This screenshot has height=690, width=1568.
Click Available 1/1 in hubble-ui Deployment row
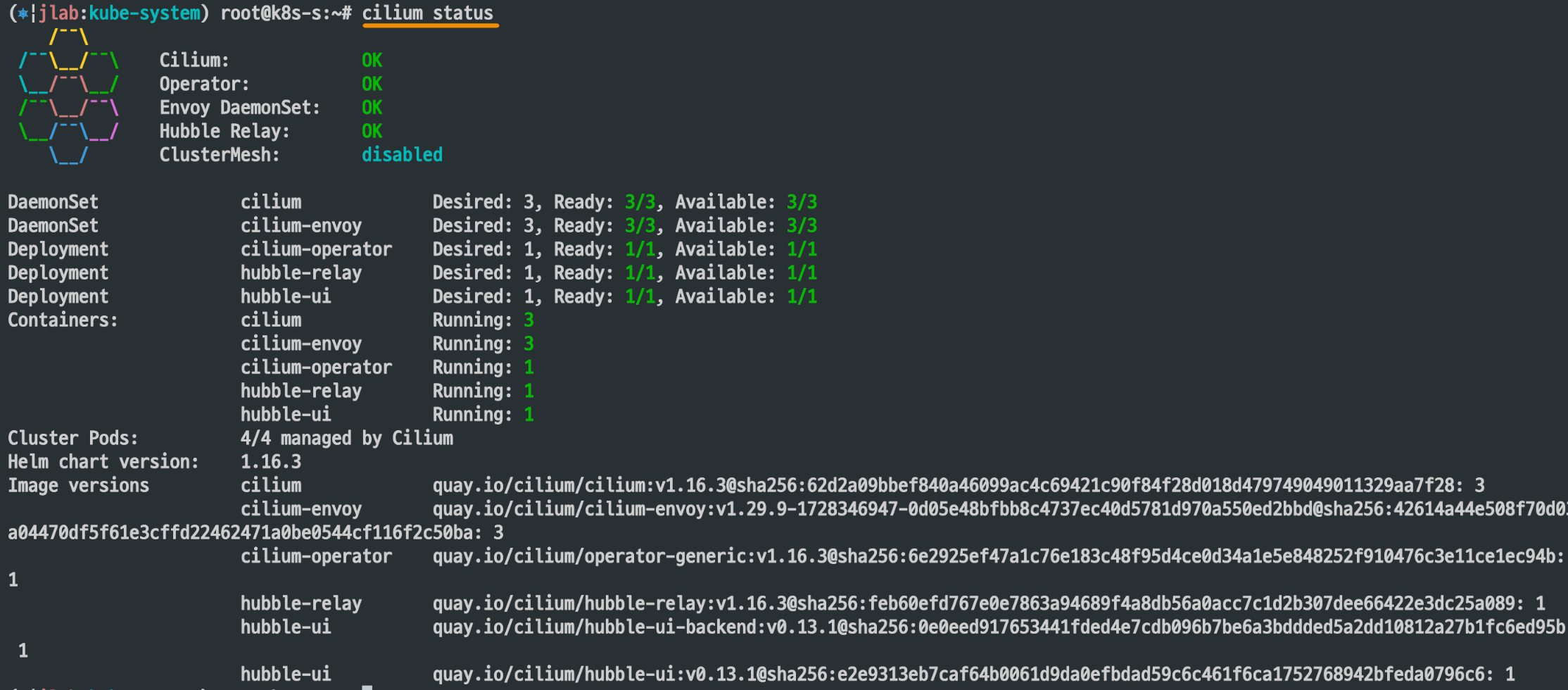tap(802, 296)
